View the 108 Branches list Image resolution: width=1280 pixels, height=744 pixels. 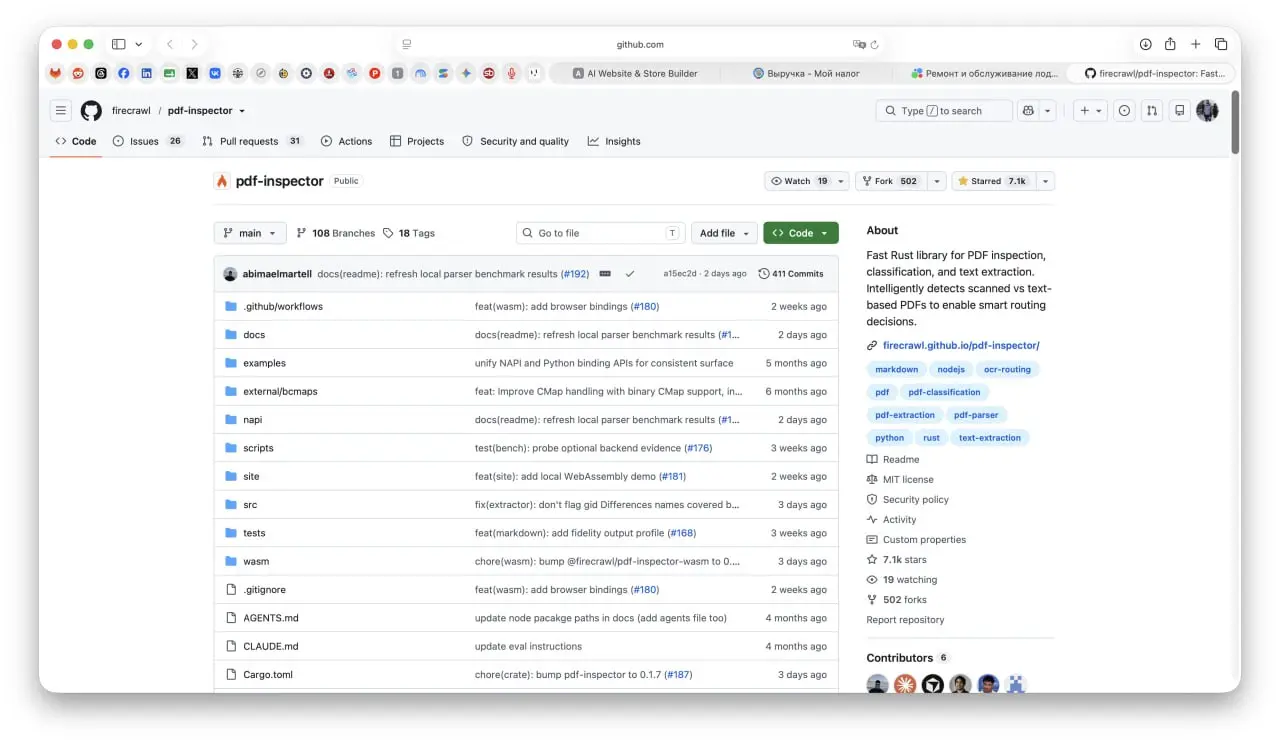336,233
